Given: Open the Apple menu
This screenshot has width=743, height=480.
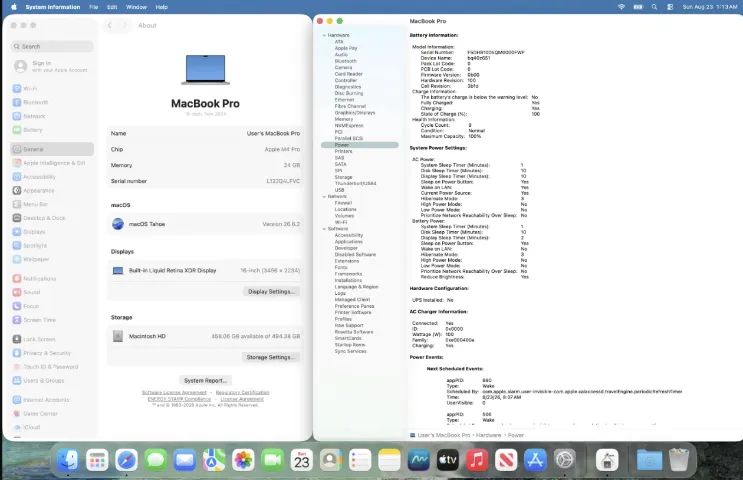Looking at the screenshot, I should click(14, 7).
